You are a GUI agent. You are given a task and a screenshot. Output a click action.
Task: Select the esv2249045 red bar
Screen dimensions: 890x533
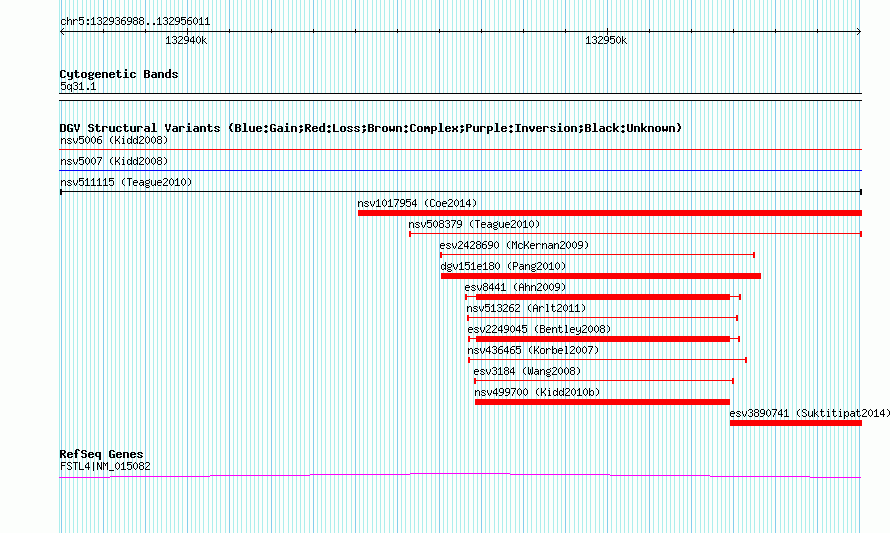(604, 339)
